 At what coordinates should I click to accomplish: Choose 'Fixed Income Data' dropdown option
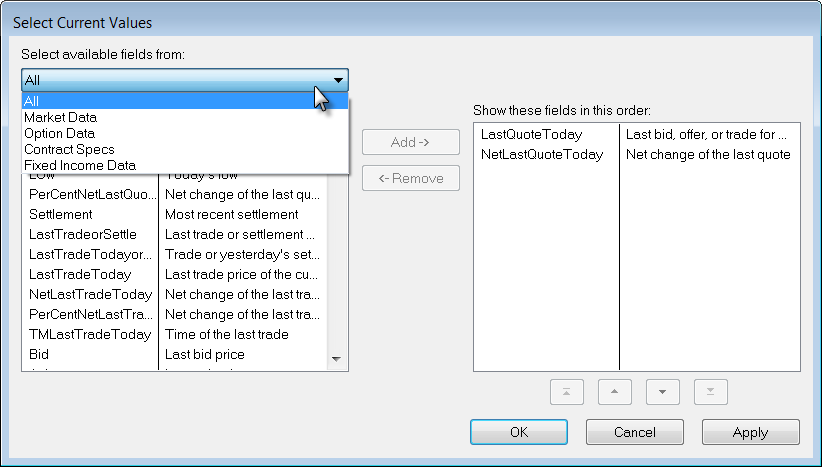pos(80,165)
